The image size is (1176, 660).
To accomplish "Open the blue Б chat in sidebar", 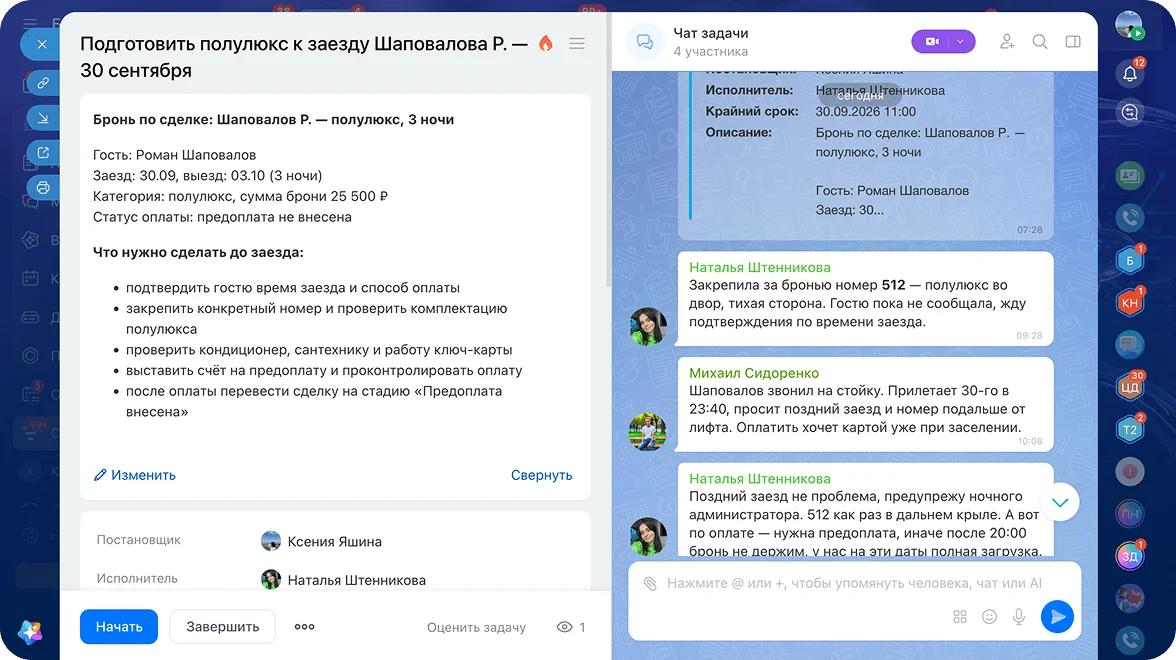I will [1130, 260].
